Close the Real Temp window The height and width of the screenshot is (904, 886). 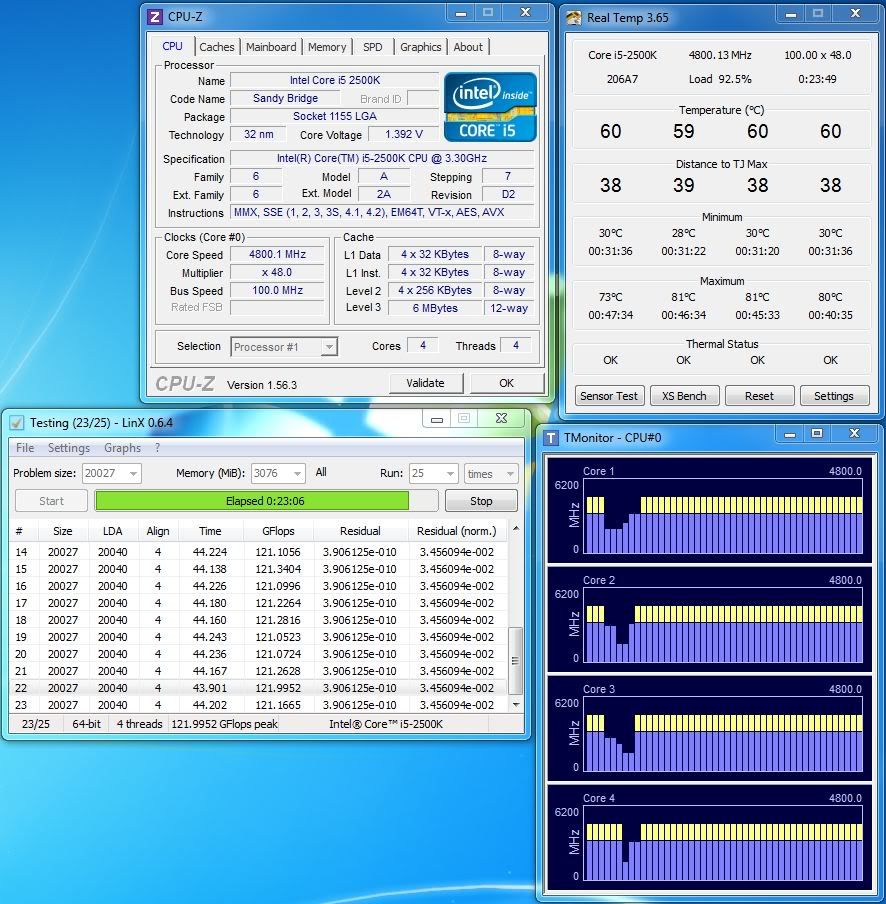pyautogui.click(x=855, y=14)
